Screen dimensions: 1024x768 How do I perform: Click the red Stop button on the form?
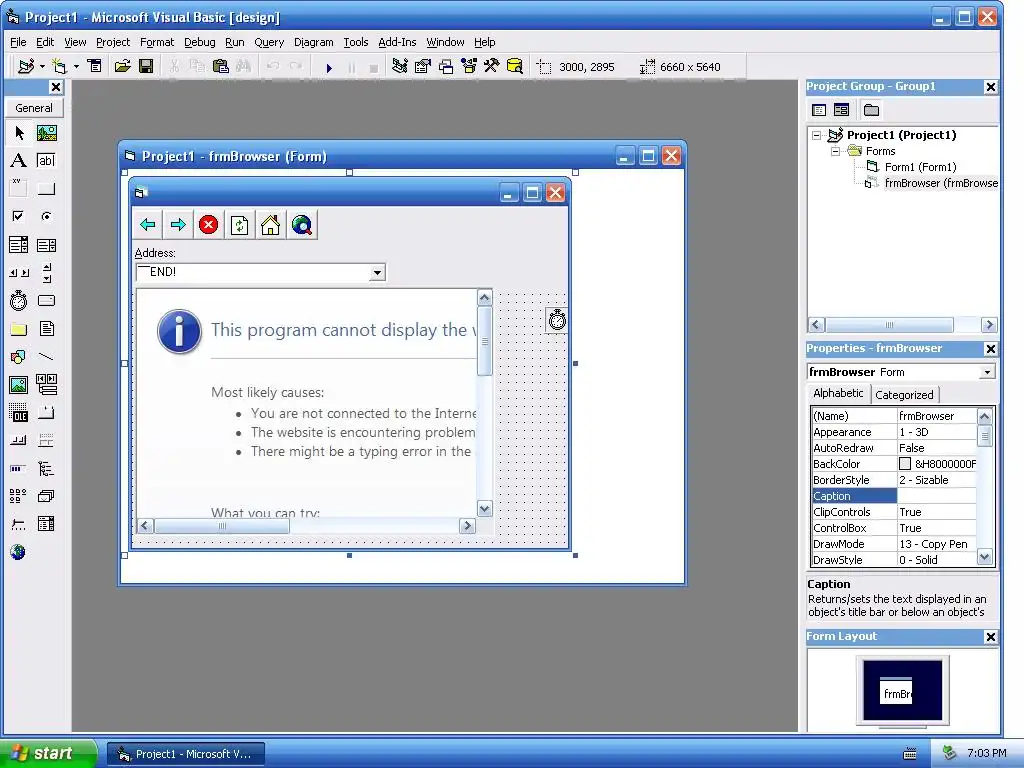pyautogui.click(x=209, y=225)
